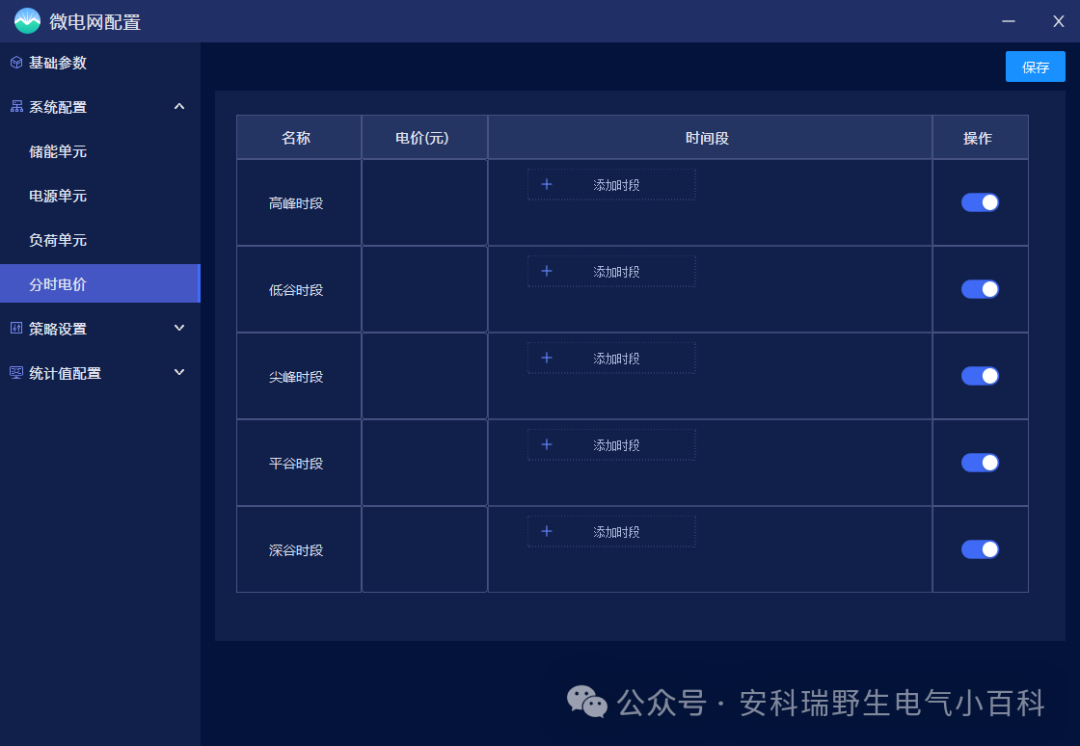Click the 电价 cell for 高峰时段
1080x746 pixels.
(424, 203)
